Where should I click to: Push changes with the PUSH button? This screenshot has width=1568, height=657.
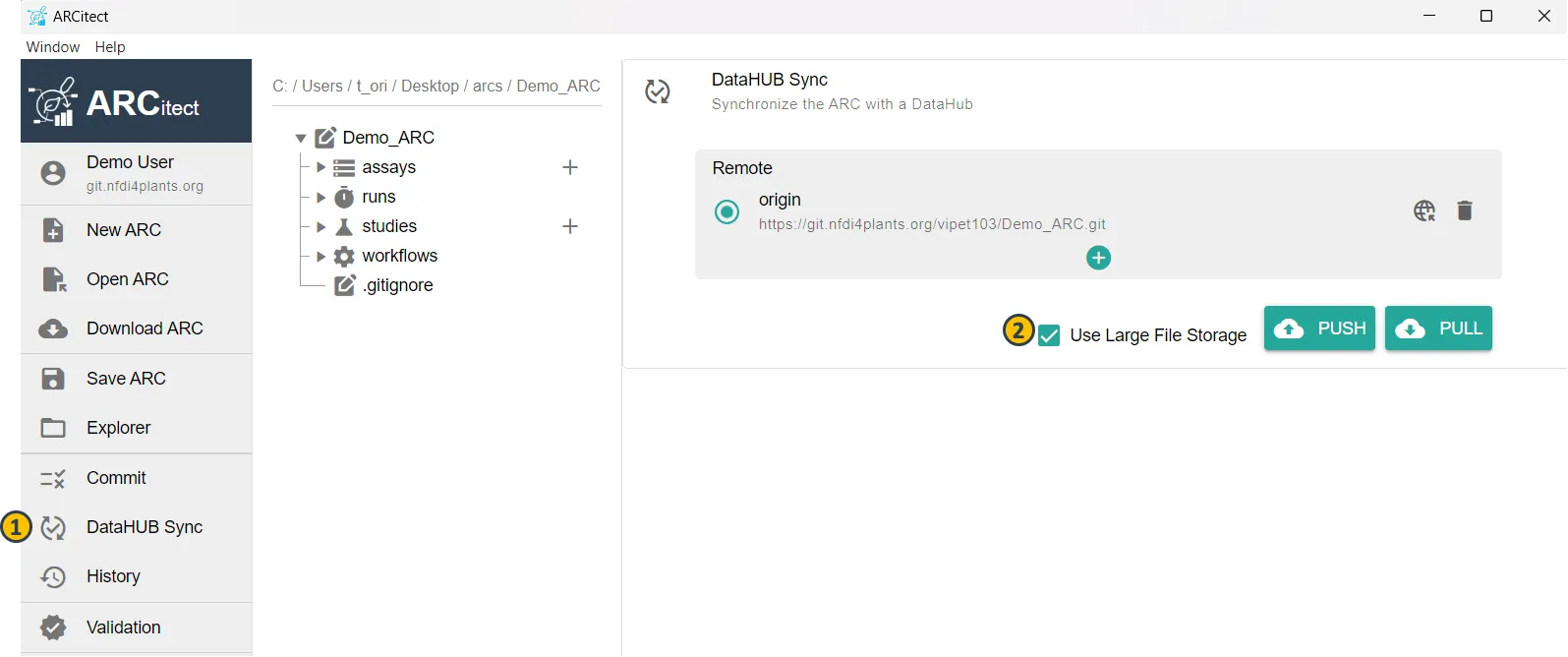pyautogui.click(x=1319, y=328)
